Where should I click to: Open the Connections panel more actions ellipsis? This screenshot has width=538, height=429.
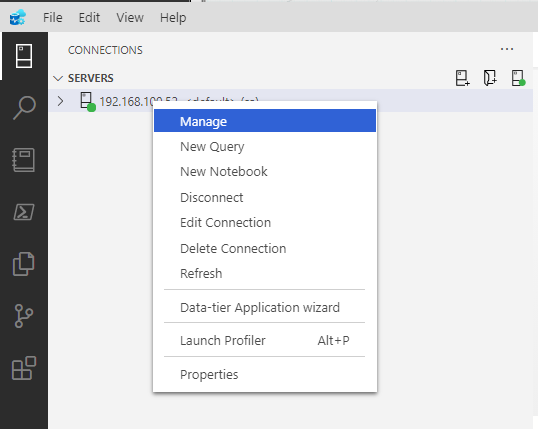(507, 49)
